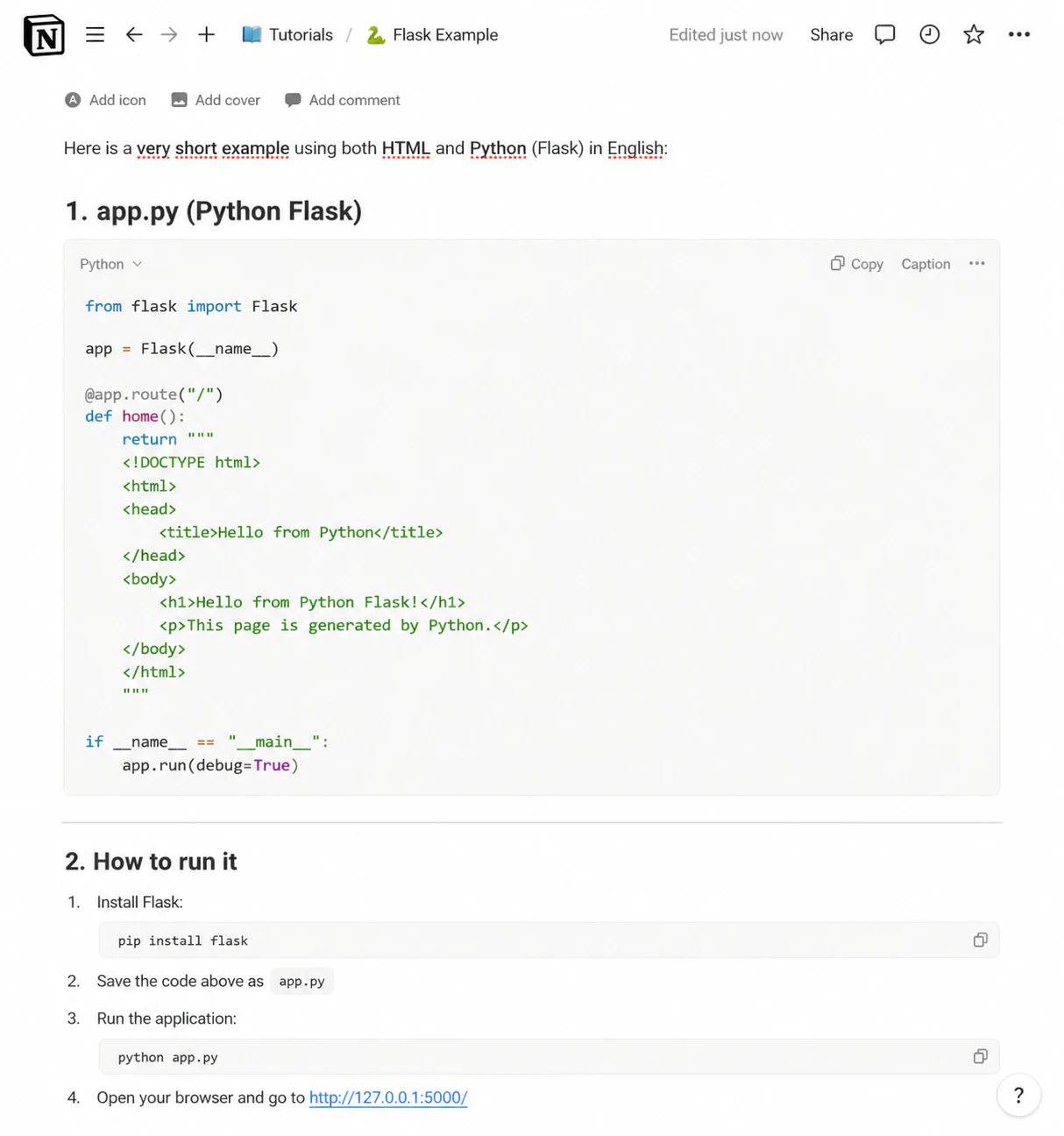Image resolution: width=1064 pixels, height=1136 pixels.
Task: Open the http://127.0.0.1:5000/ link
Action: click(x=388, y=1097)
